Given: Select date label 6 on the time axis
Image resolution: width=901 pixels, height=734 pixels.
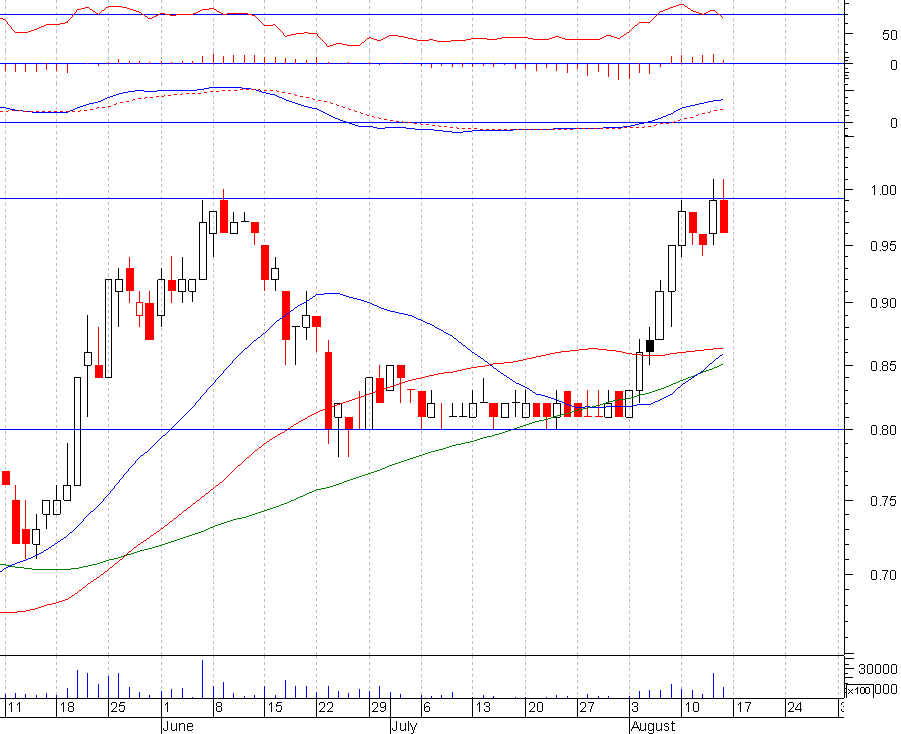Looking at the screenshot, I should click(426, 707).
